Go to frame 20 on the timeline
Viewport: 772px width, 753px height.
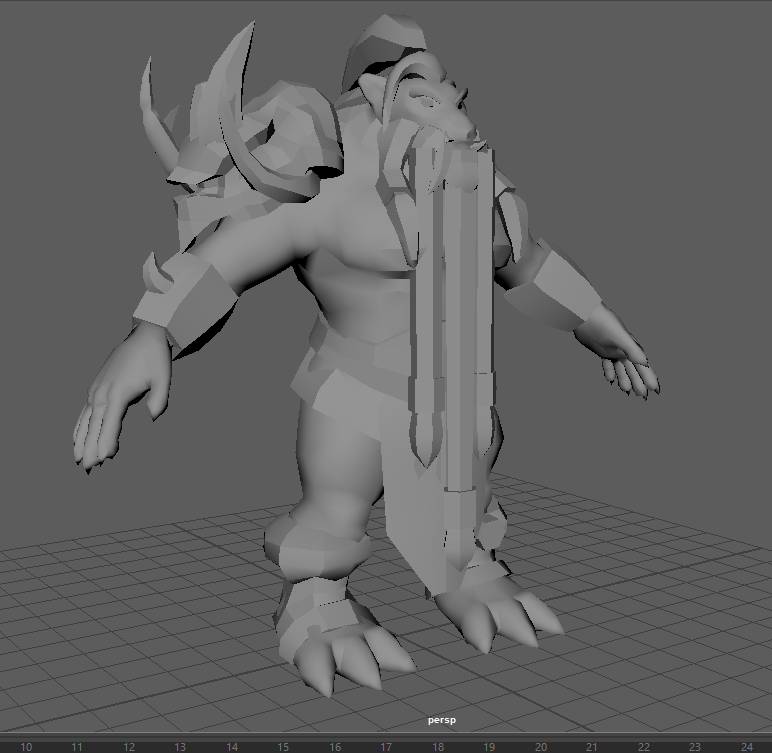tap(541, 747)
